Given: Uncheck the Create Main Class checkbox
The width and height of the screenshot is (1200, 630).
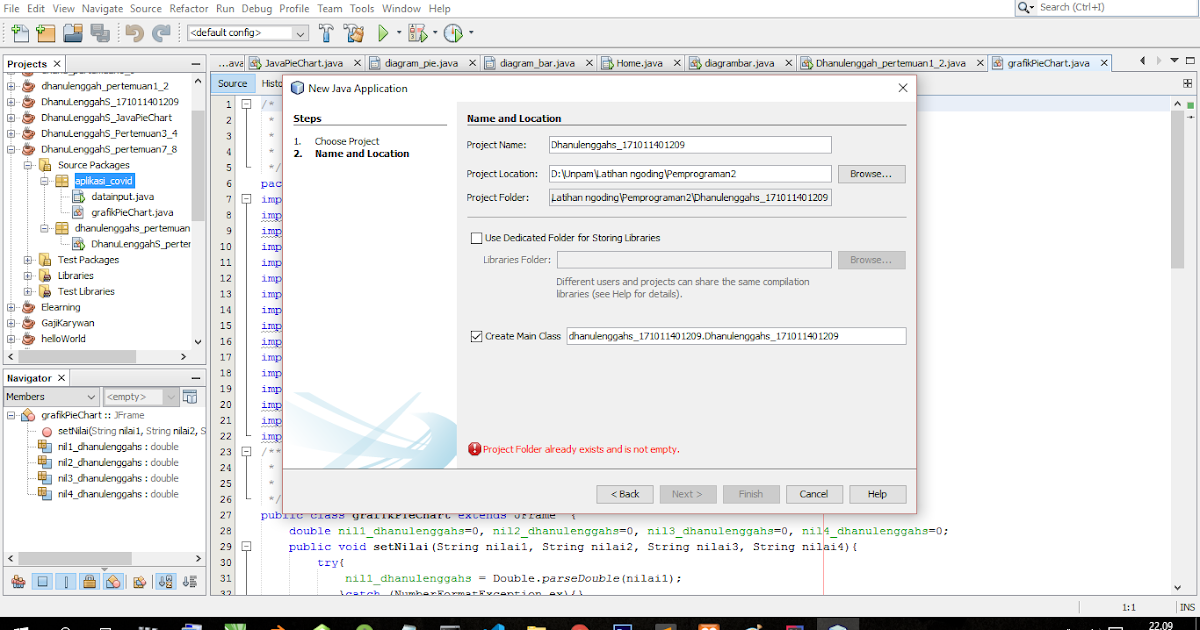Looking at the screenshot, I should pyautogui.click(x=477, y=336).
